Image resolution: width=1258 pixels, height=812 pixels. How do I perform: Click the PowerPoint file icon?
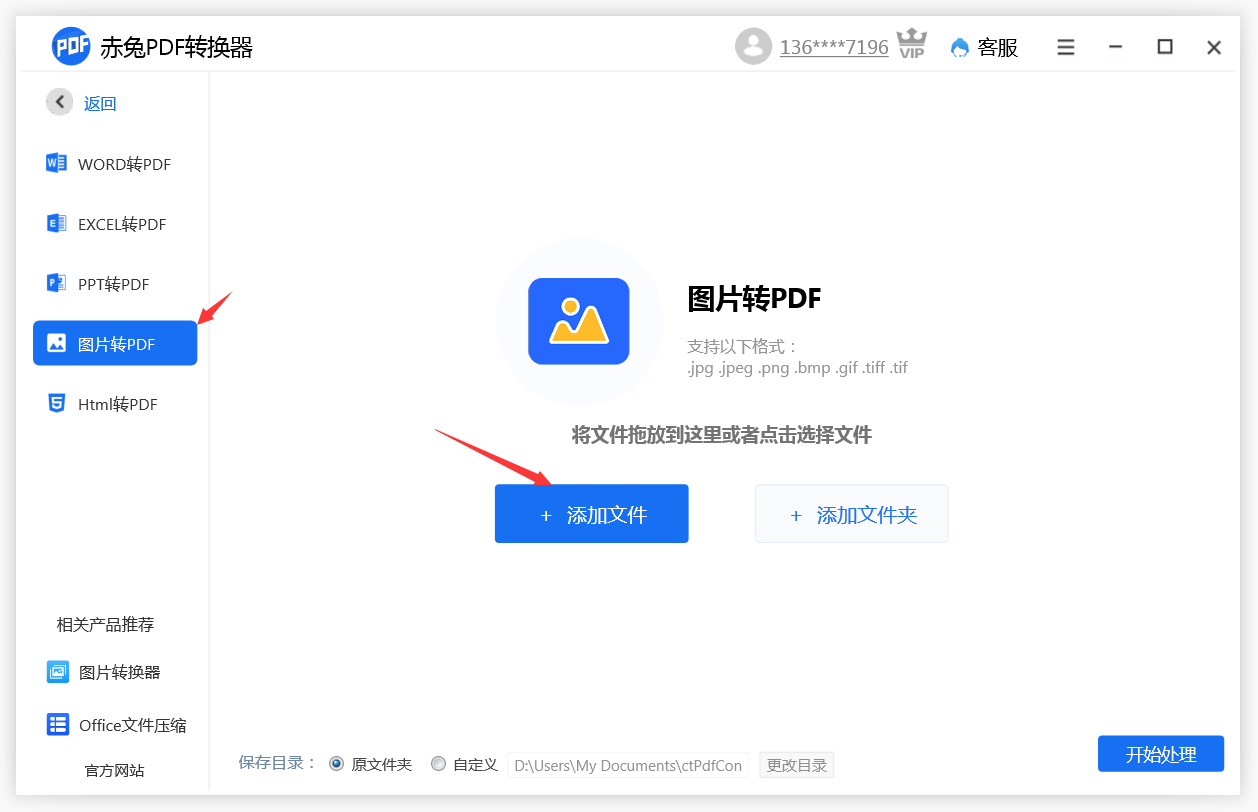pyautogui.click(x=57, y=283)
